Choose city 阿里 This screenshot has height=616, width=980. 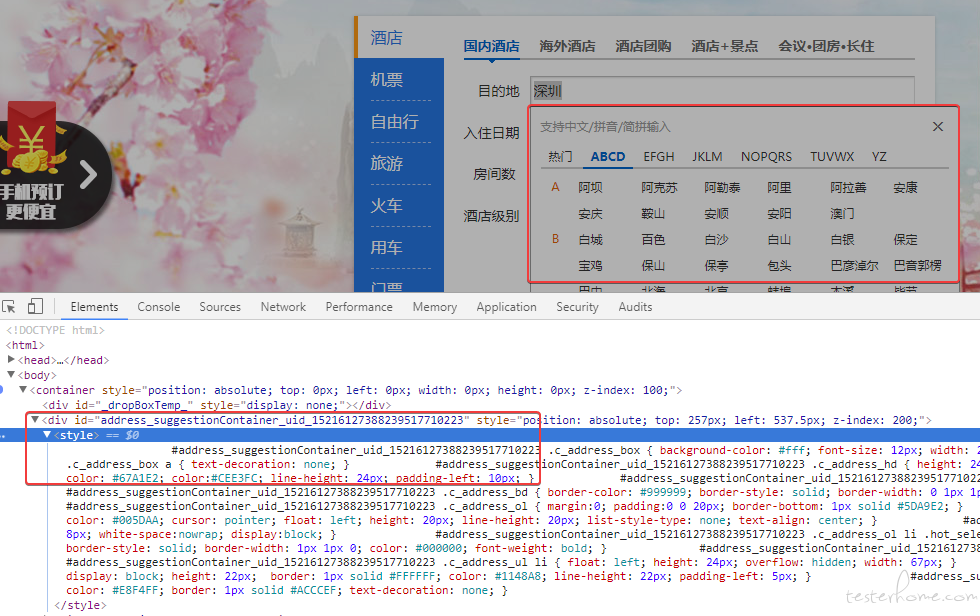(x=779, y=187)
